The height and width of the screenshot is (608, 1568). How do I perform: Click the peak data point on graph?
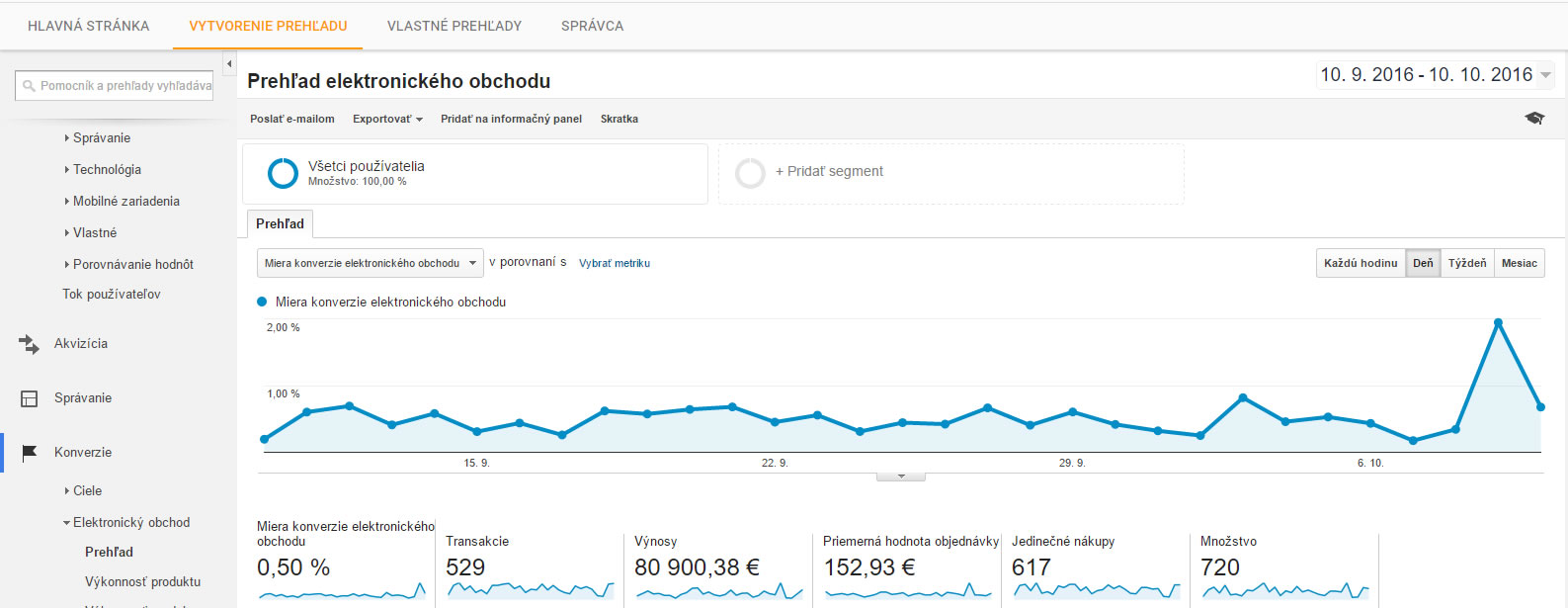tap(1498, 322)
